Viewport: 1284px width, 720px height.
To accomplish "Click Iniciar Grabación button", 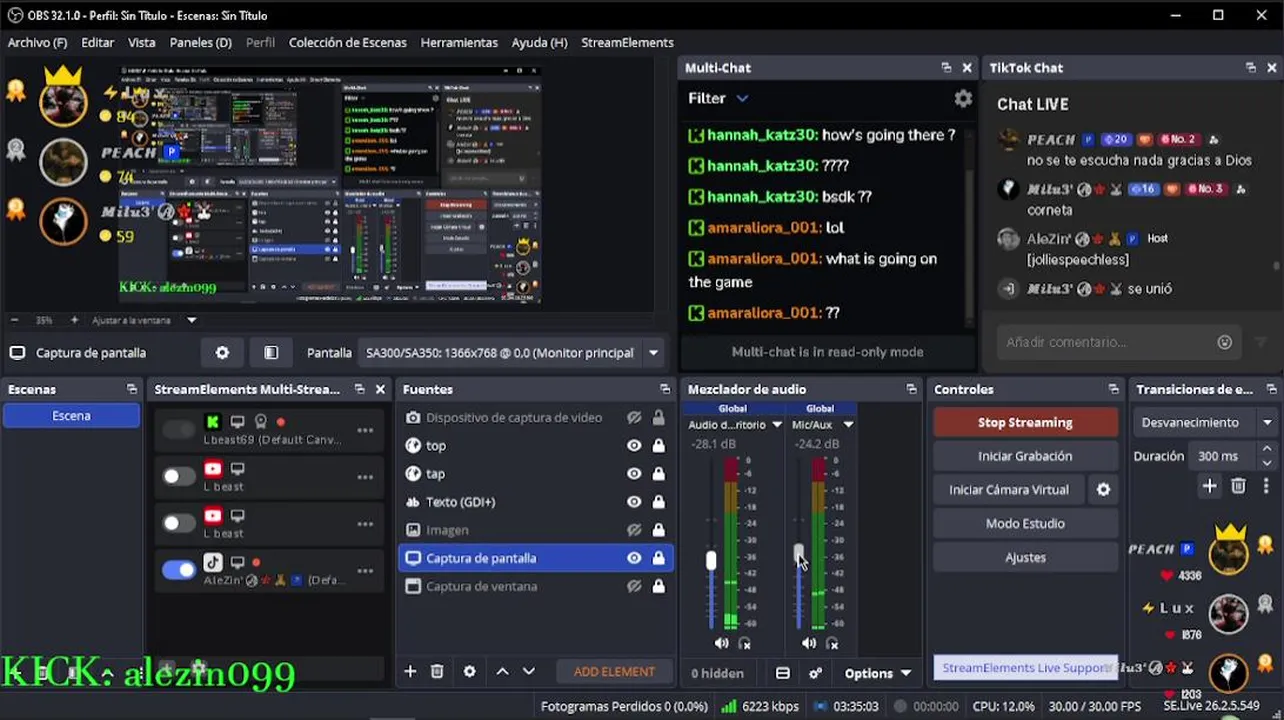I will click(1025, 456).
